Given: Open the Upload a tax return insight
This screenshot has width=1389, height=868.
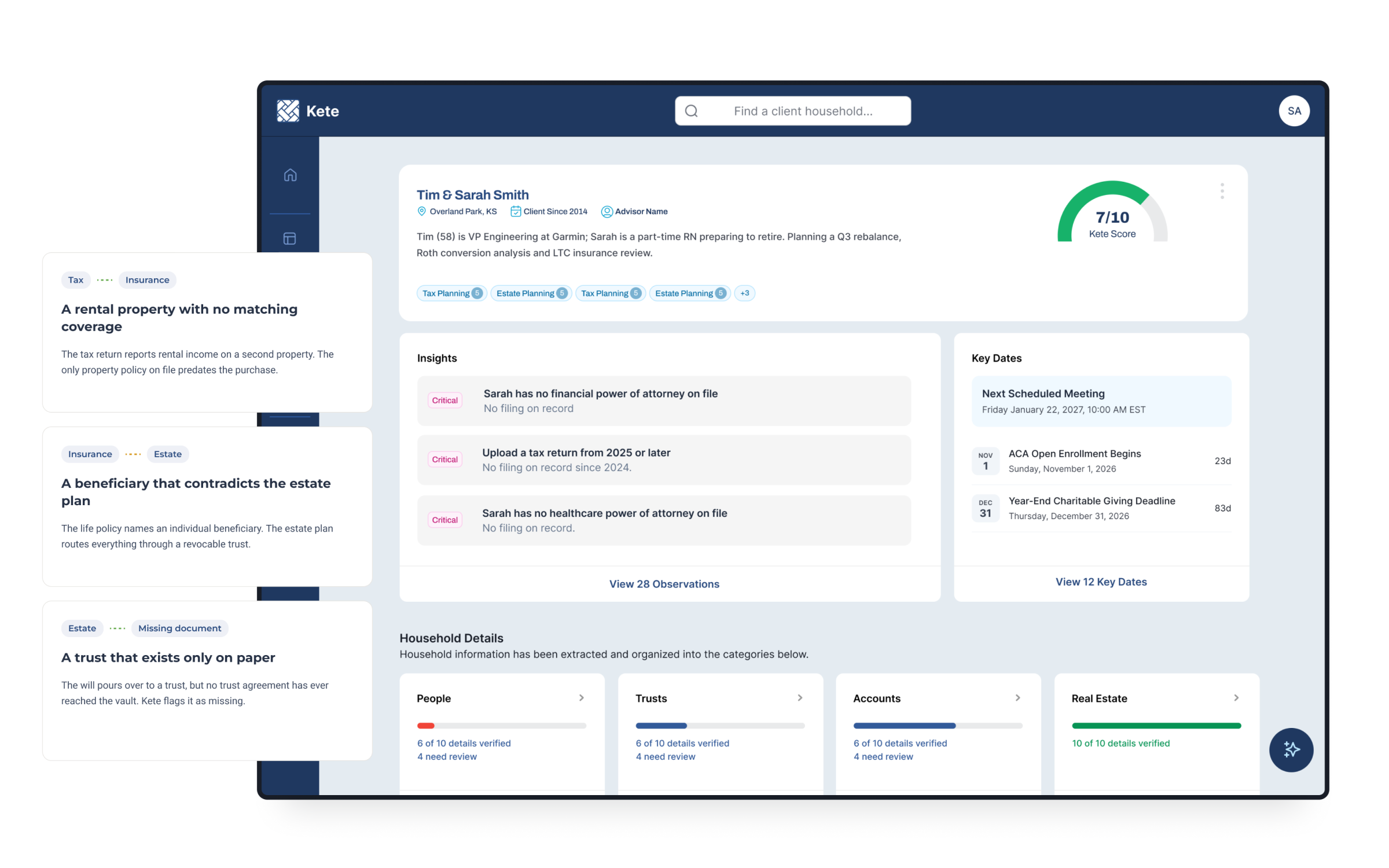Looking at the screenshot, I should point(664,459).
